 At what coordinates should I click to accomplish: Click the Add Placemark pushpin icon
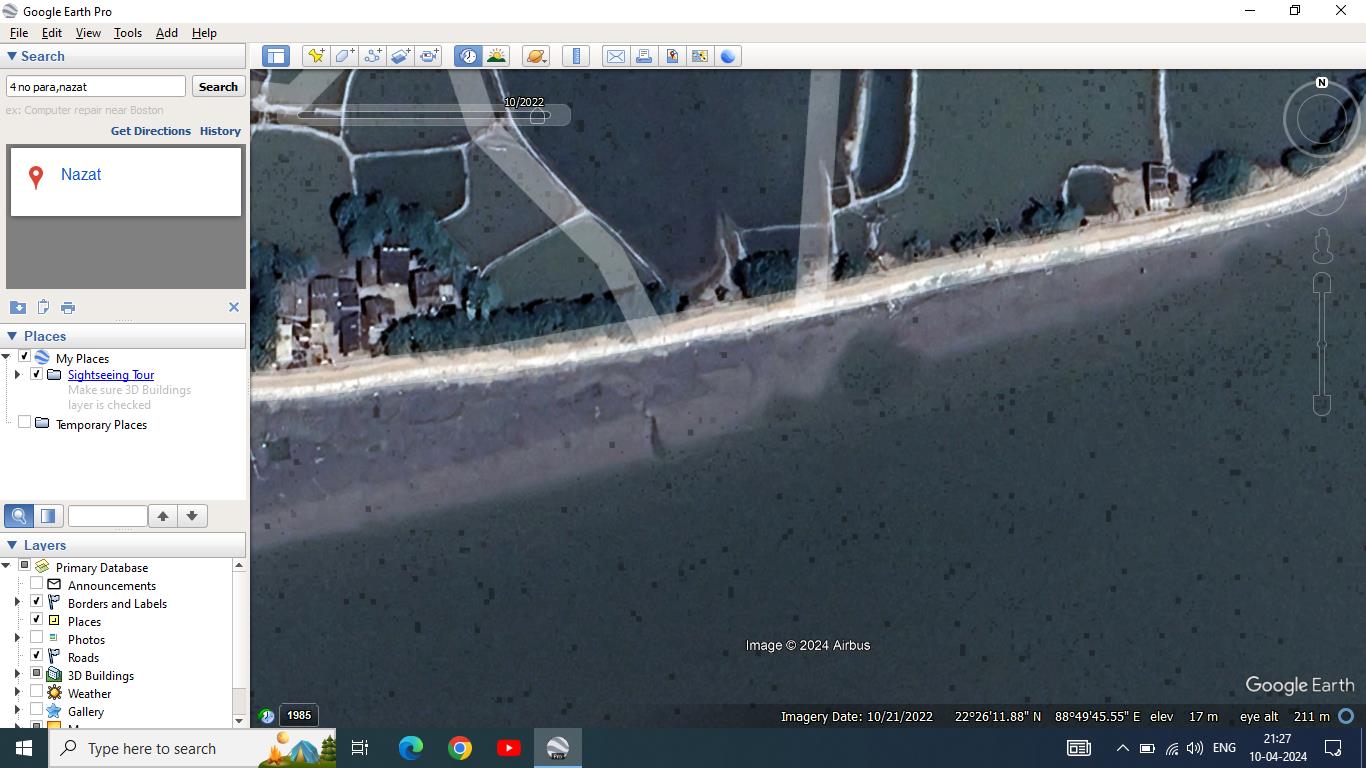(x=316, y=56)
